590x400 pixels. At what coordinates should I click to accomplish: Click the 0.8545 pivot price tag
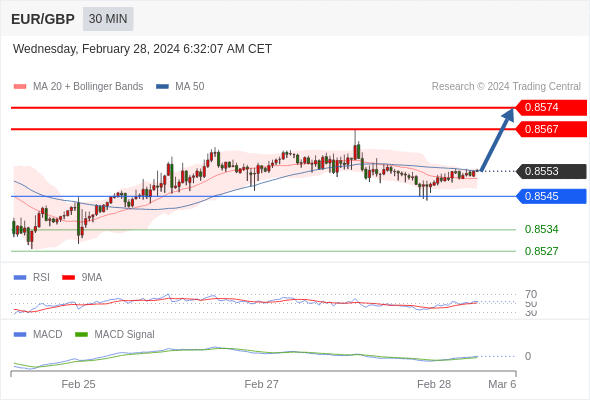551,196
